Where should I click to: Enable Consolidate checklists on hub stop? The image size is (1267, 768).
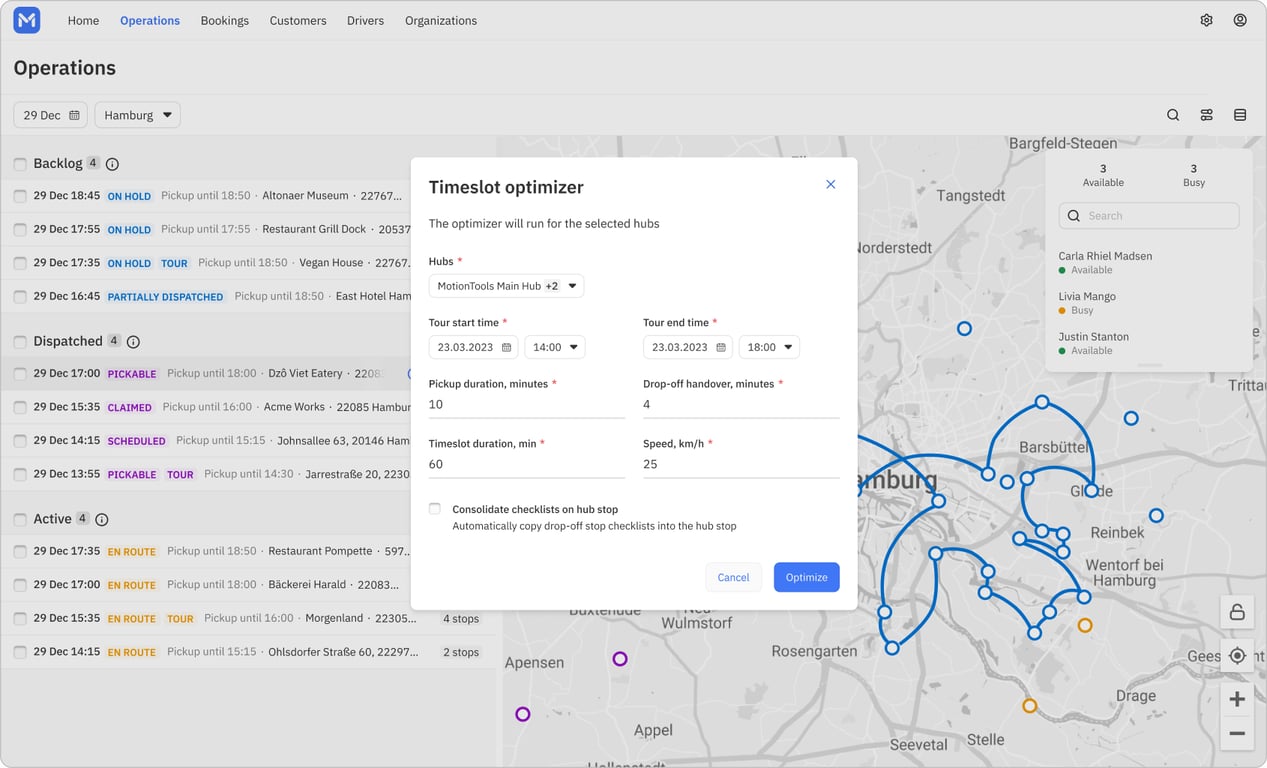click(x=435, y=509)
